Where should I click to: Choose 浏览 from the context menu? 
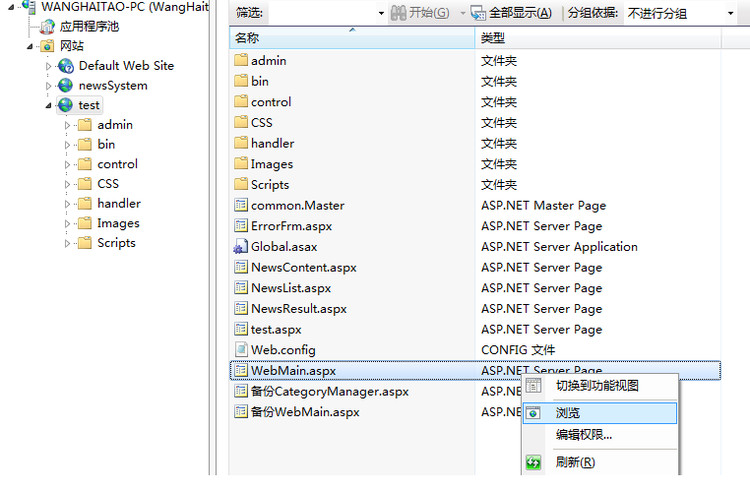pos(568,413)
